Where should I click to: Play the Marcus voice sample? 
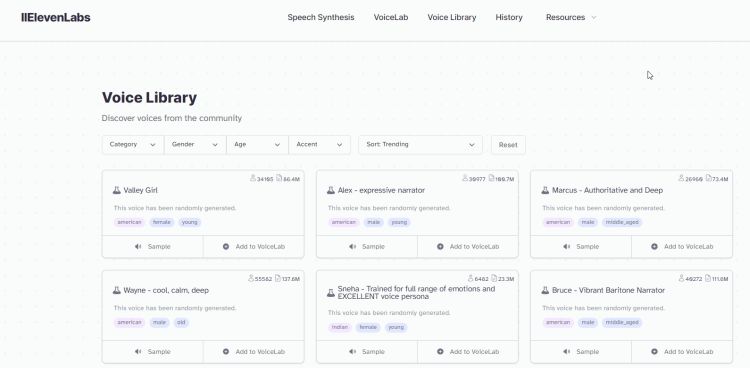pos(581,247)
